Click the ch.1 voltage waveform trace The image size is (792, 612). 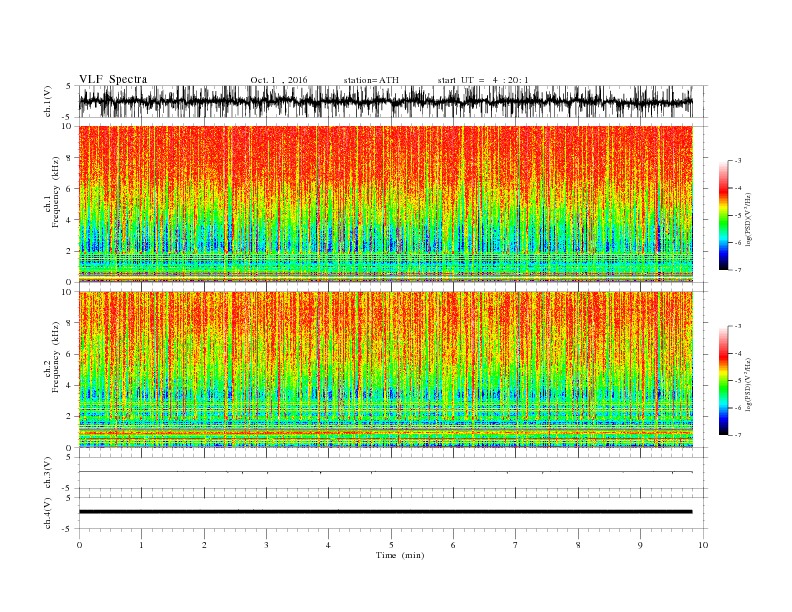(x=385, y=101)
